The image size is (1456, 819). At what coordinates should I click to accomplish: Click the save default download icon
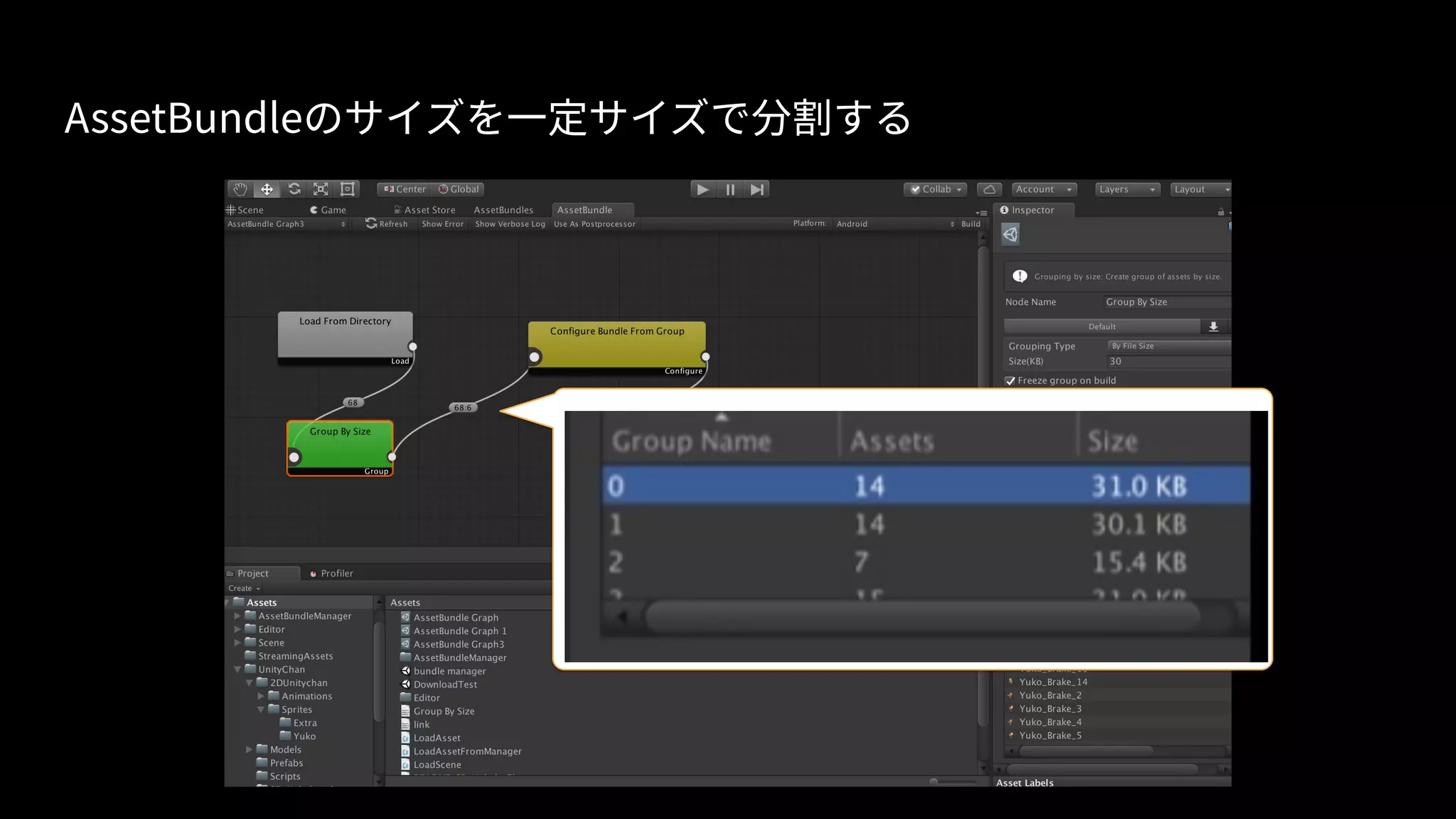point(1214,326)
